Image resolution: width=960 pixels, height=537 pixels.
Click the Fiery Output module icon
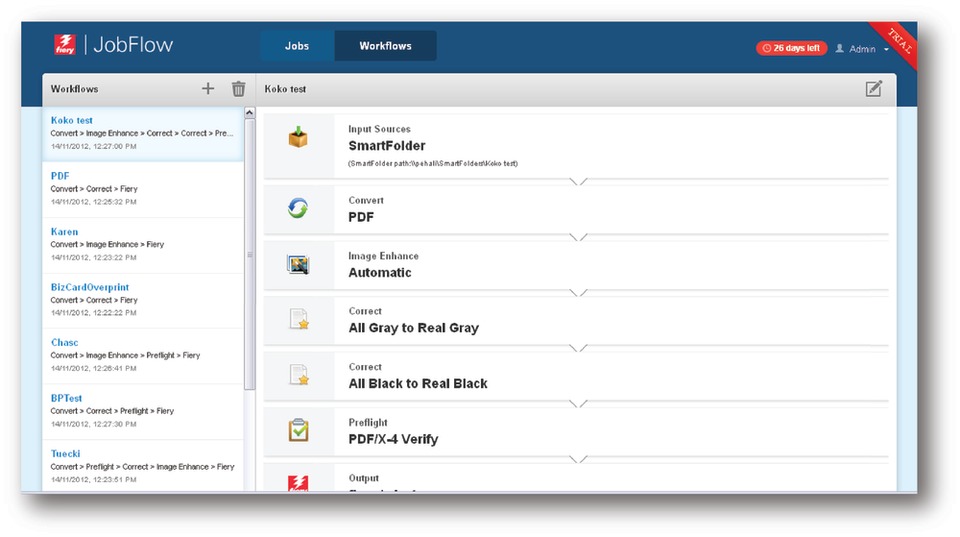[298, 483]
